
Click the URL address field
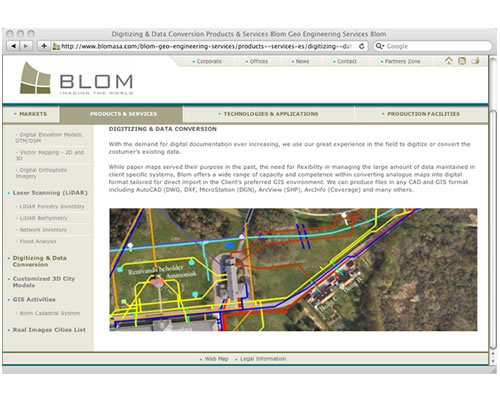(206, 46)
